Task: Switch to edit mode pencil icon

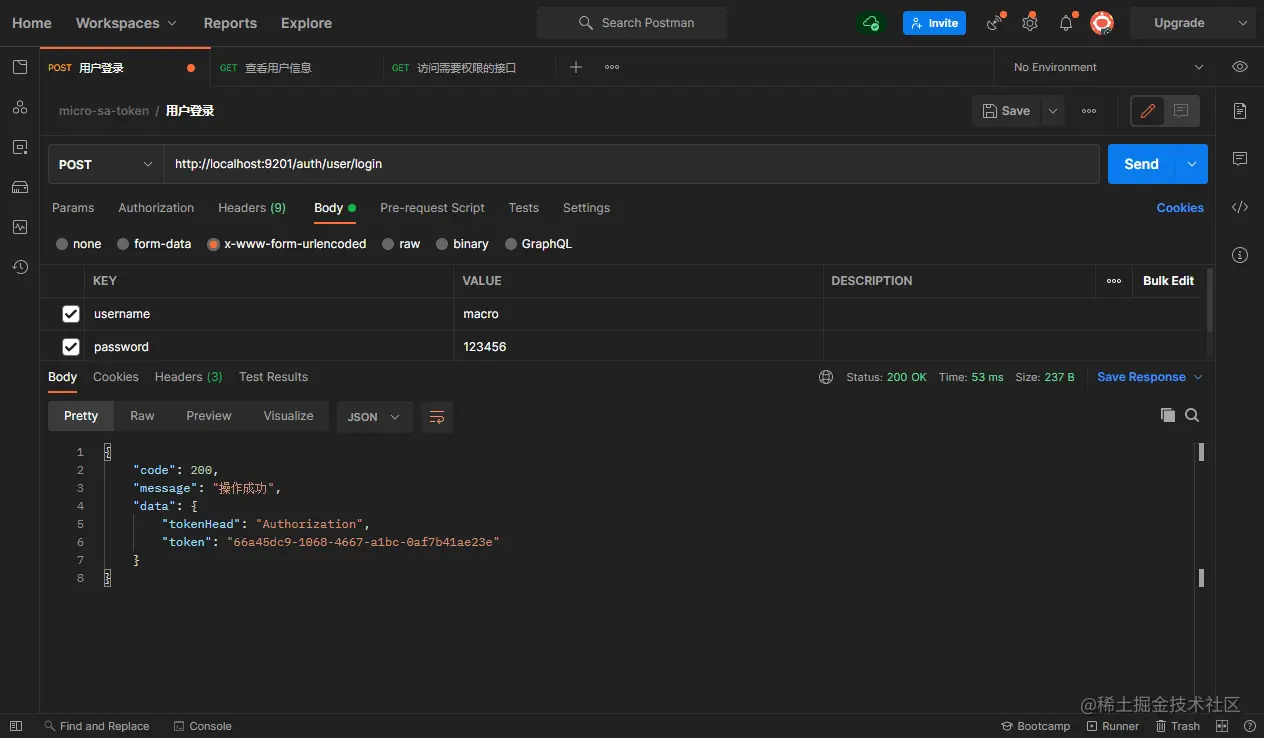Action: [x=1148, y=111]
